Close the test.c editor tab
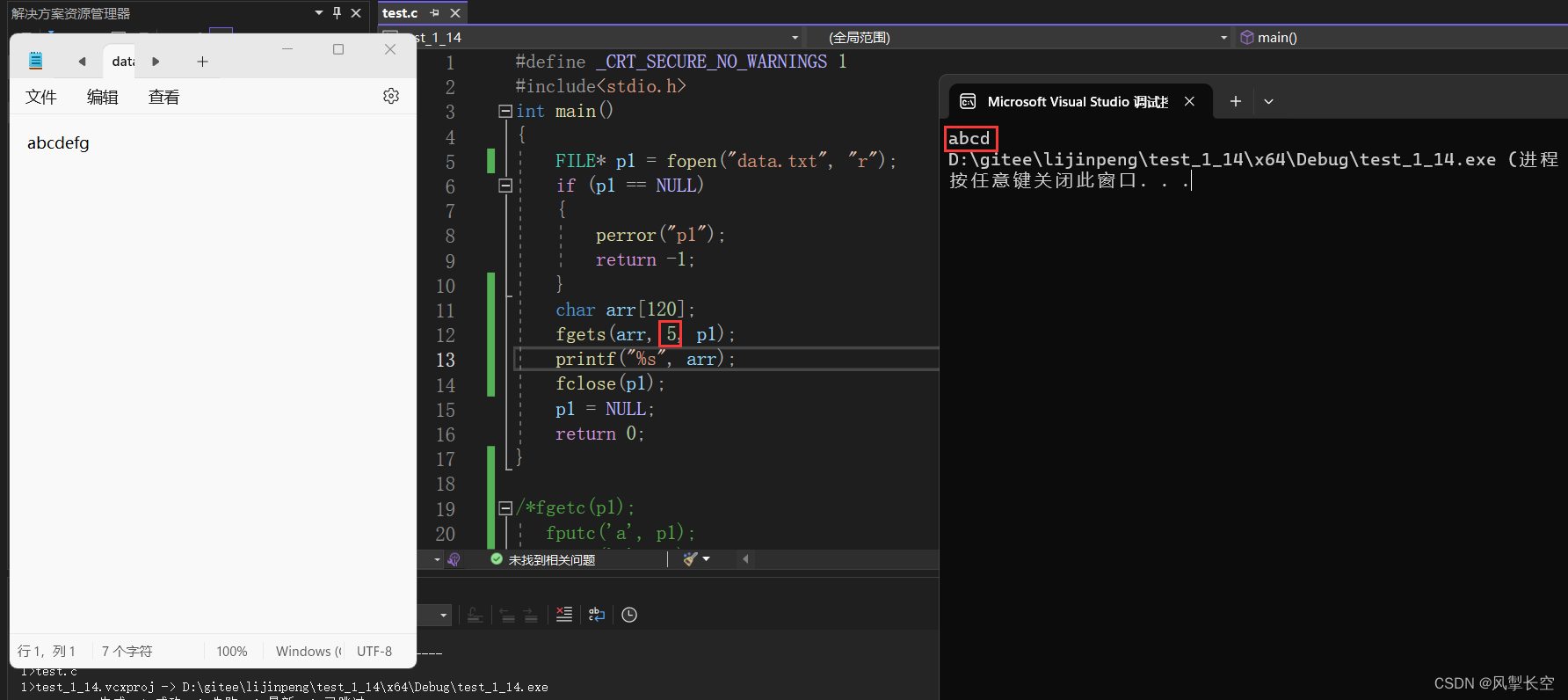Viewport: 1568px width, 700px height. pos(455,13)
